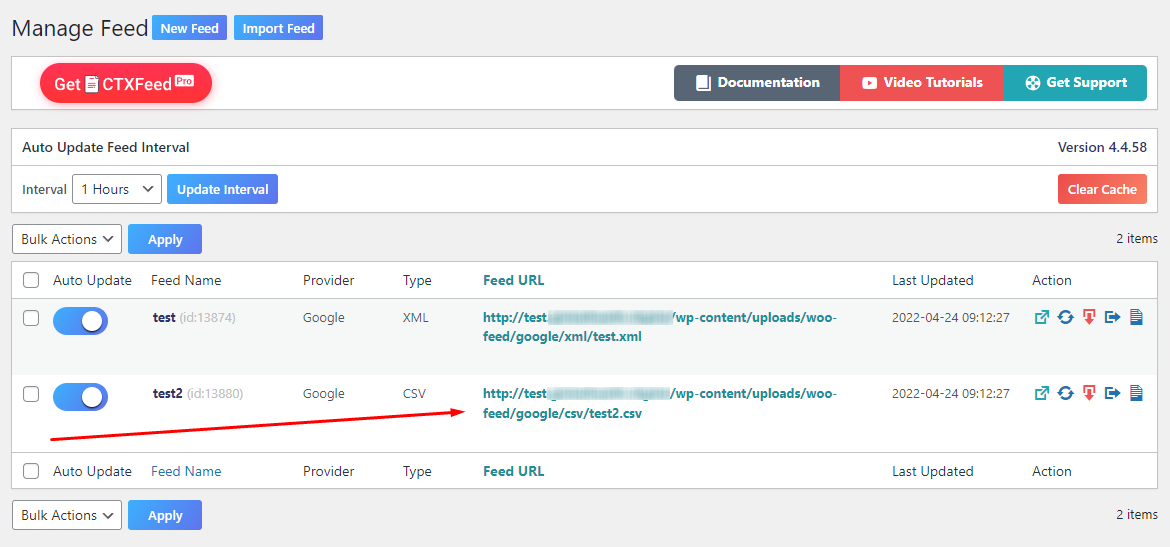The image size is (1170, 547).
Task: Regenerate the test2 feed with refresh icon
Action: [1066, 393]
